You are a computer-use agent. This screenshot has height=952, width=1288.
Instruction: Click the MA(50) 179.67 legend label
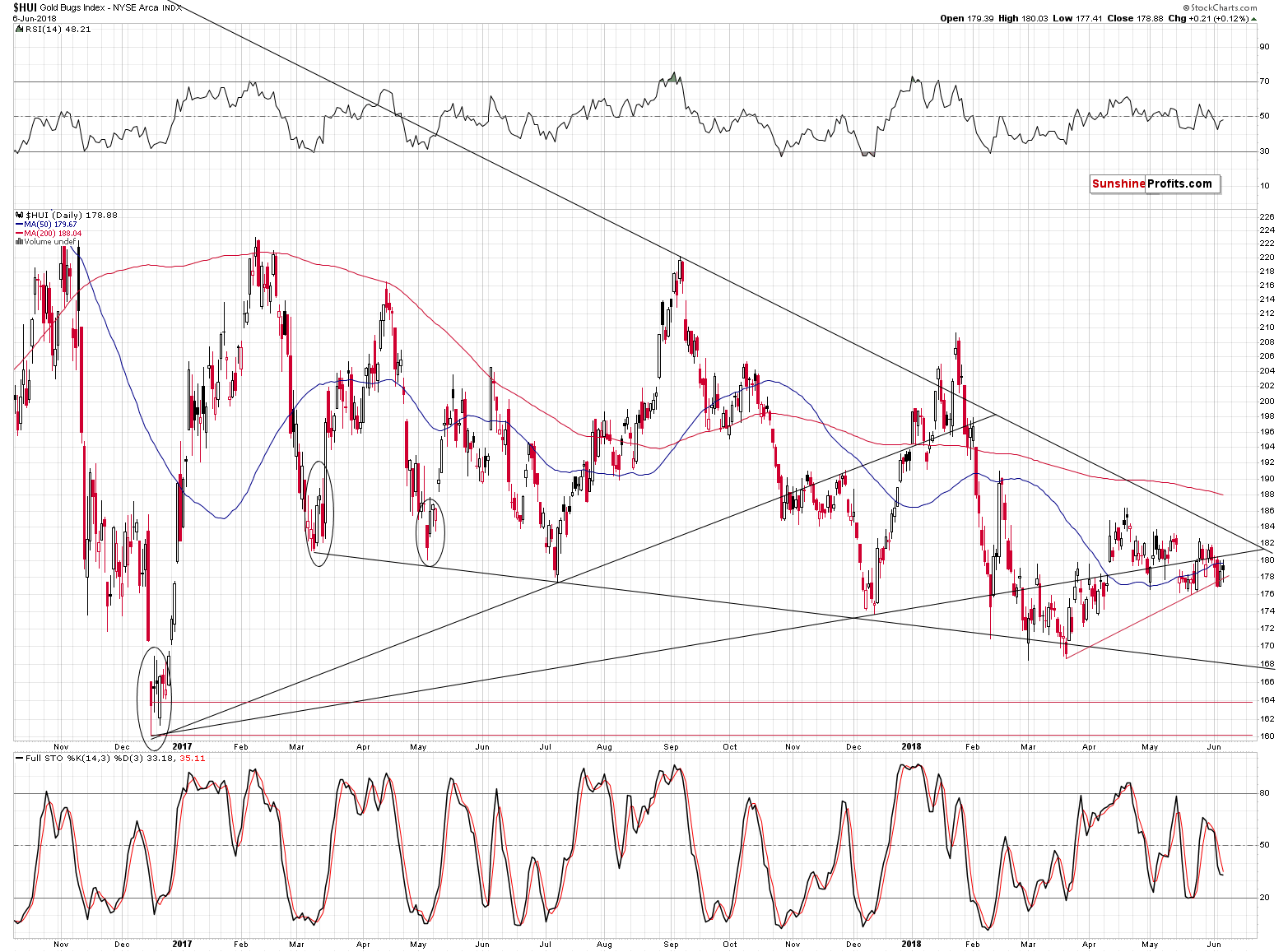[50, 225]
